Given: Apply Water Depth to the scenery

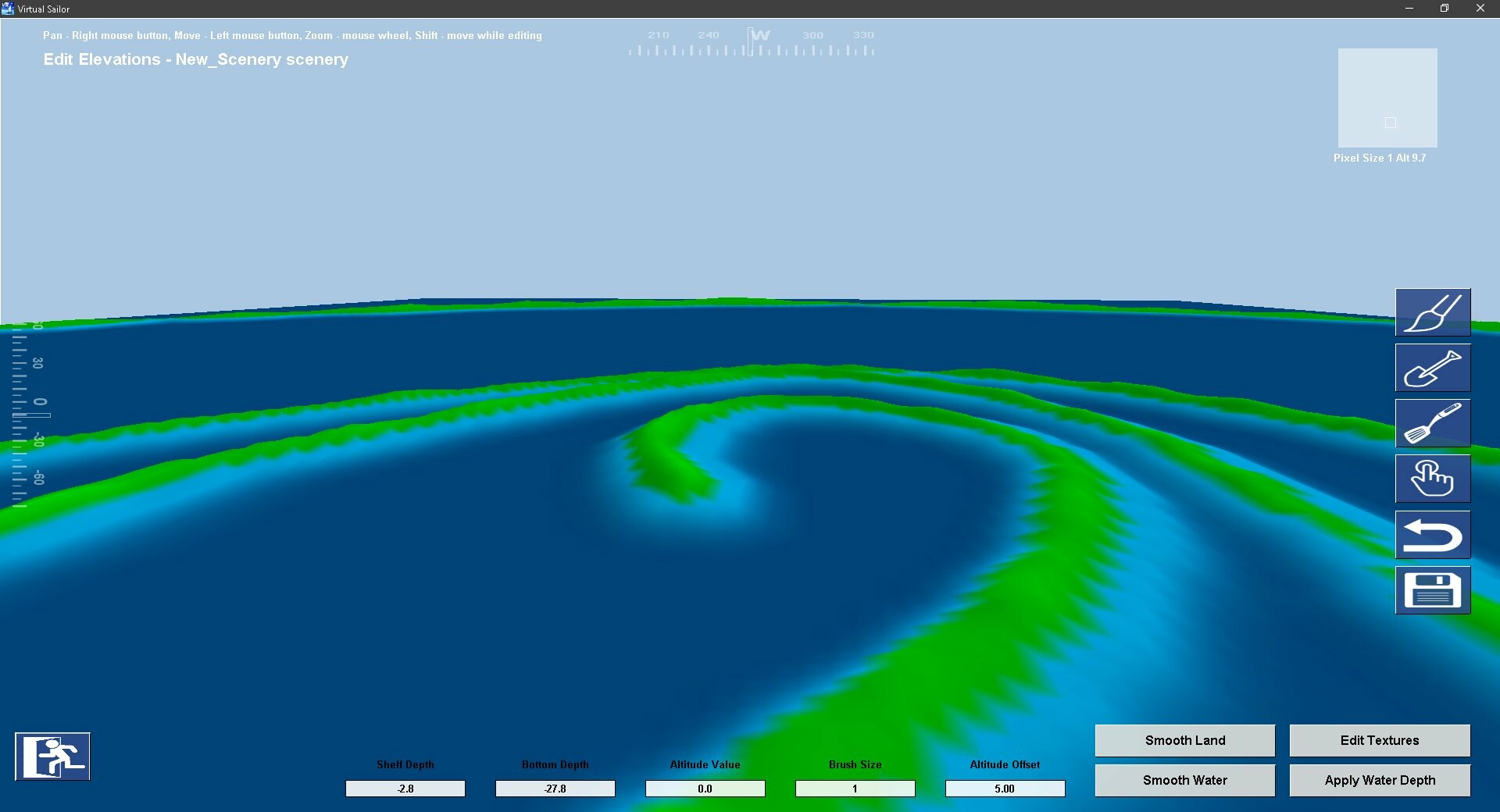Looking at the screenshot, I should point(1378,780).
